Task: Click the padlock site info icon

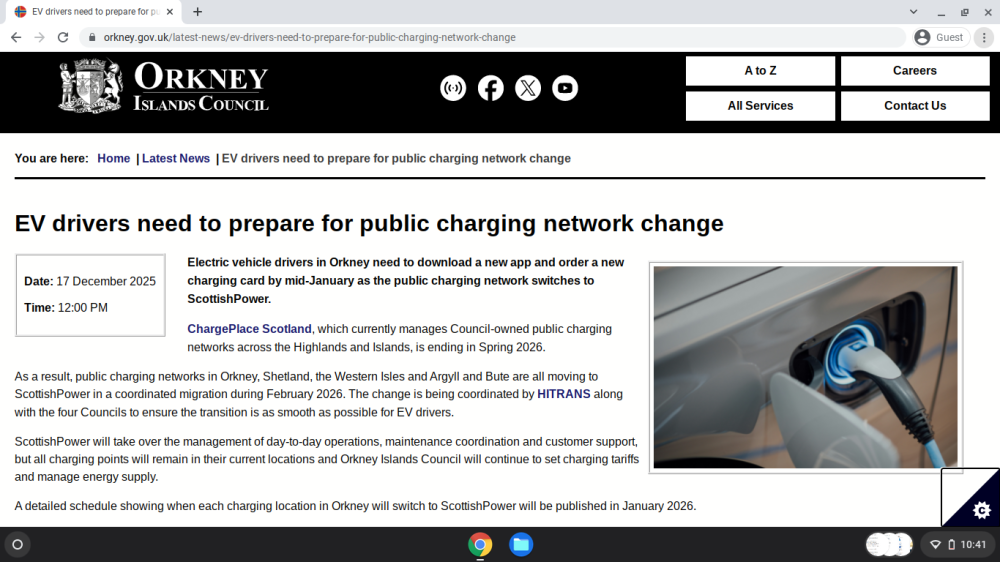Action: (x=92, y=38)
